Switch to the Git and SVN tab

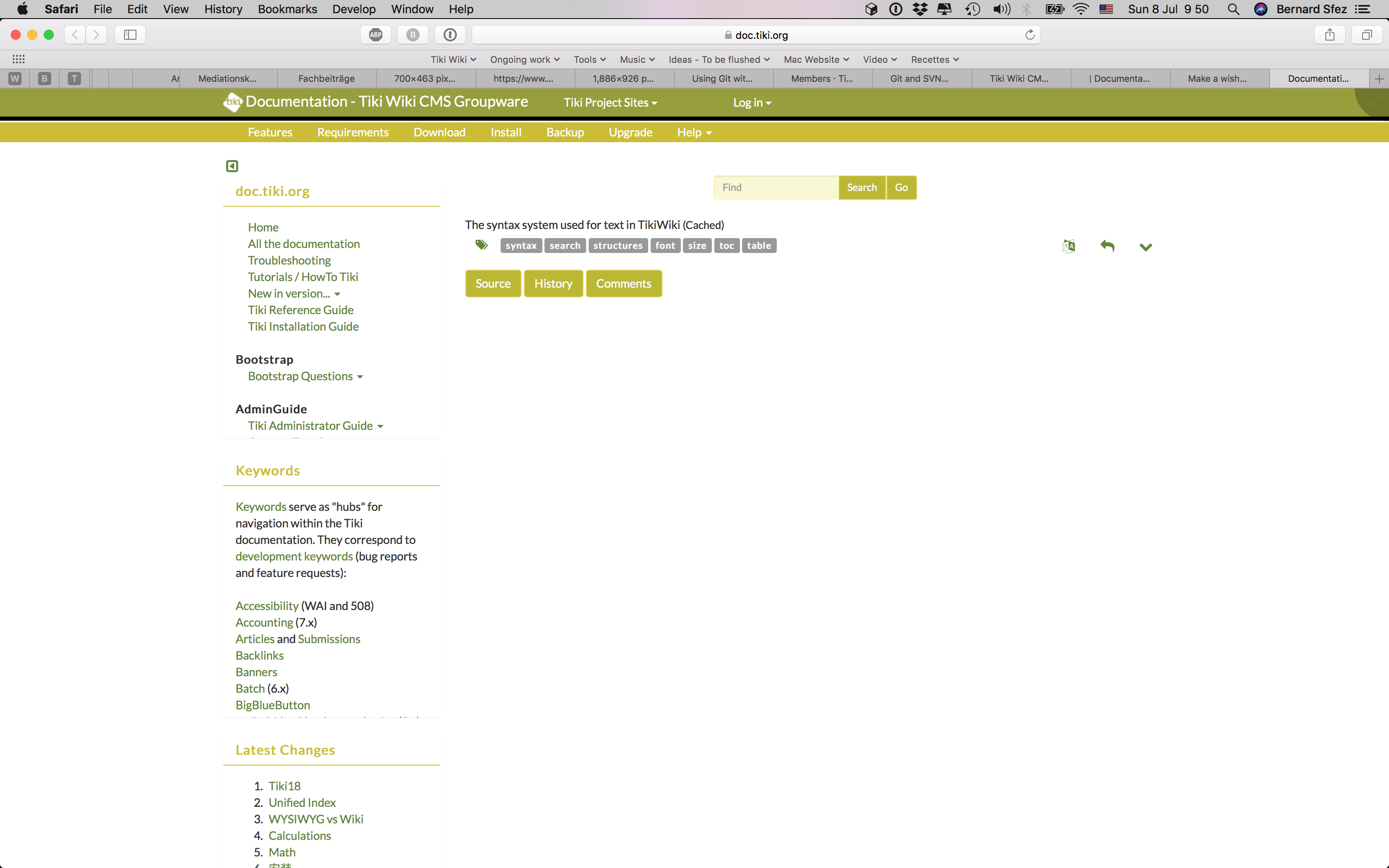[x=922, y=79]
